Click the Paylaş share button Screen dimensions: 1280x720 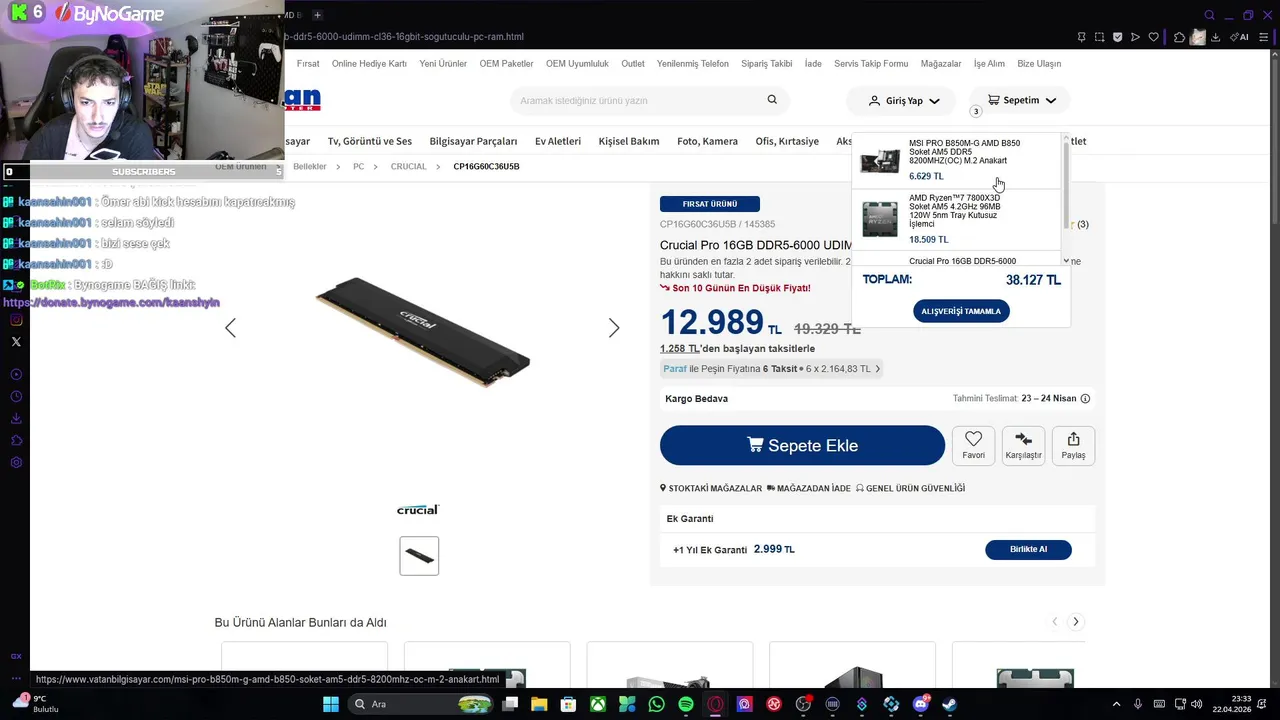[1073, 445]
